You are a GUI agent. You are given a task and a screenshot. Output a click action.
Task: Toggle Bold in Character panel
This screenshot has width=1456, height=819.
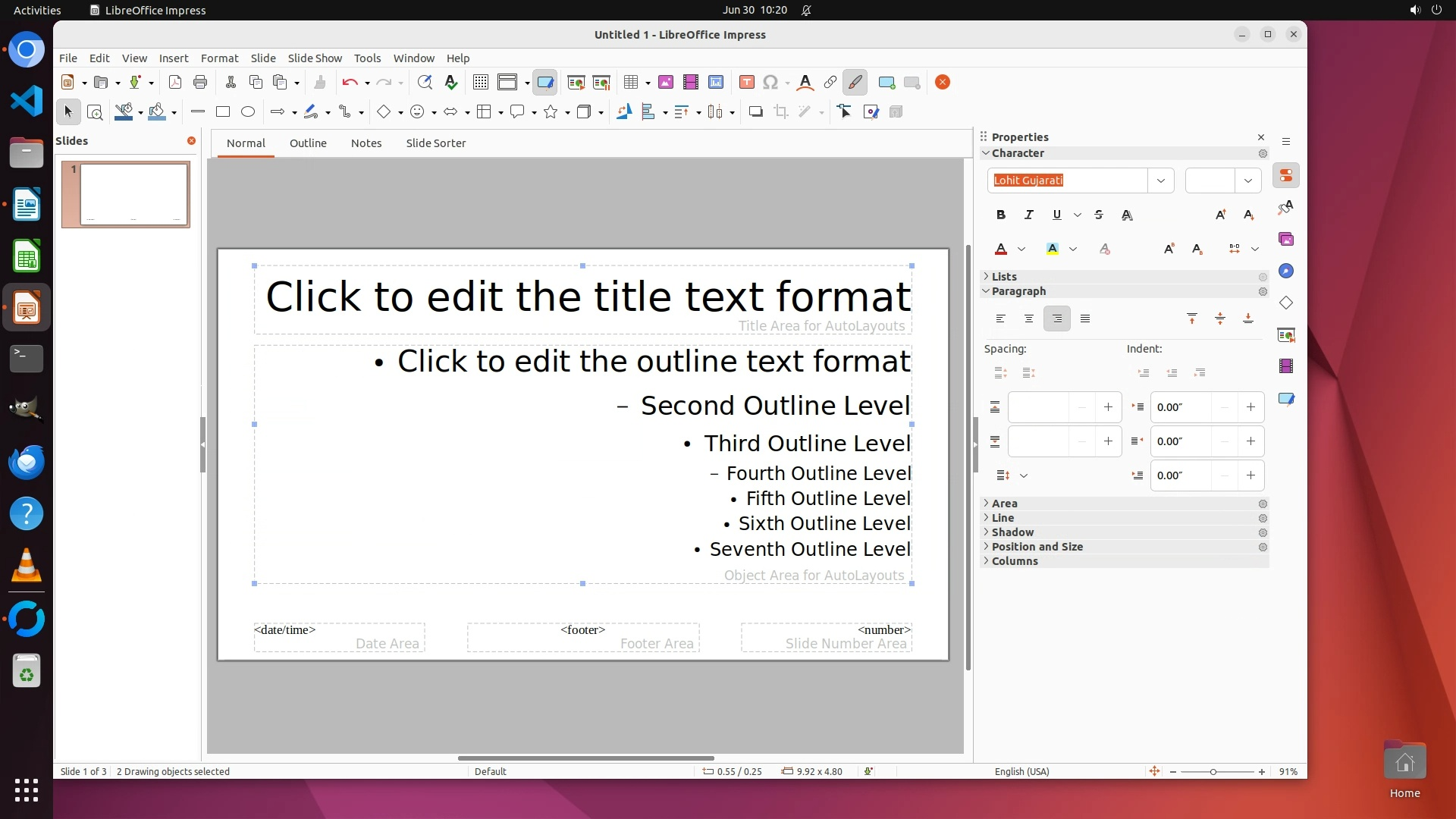click(x=1001, y=215)
